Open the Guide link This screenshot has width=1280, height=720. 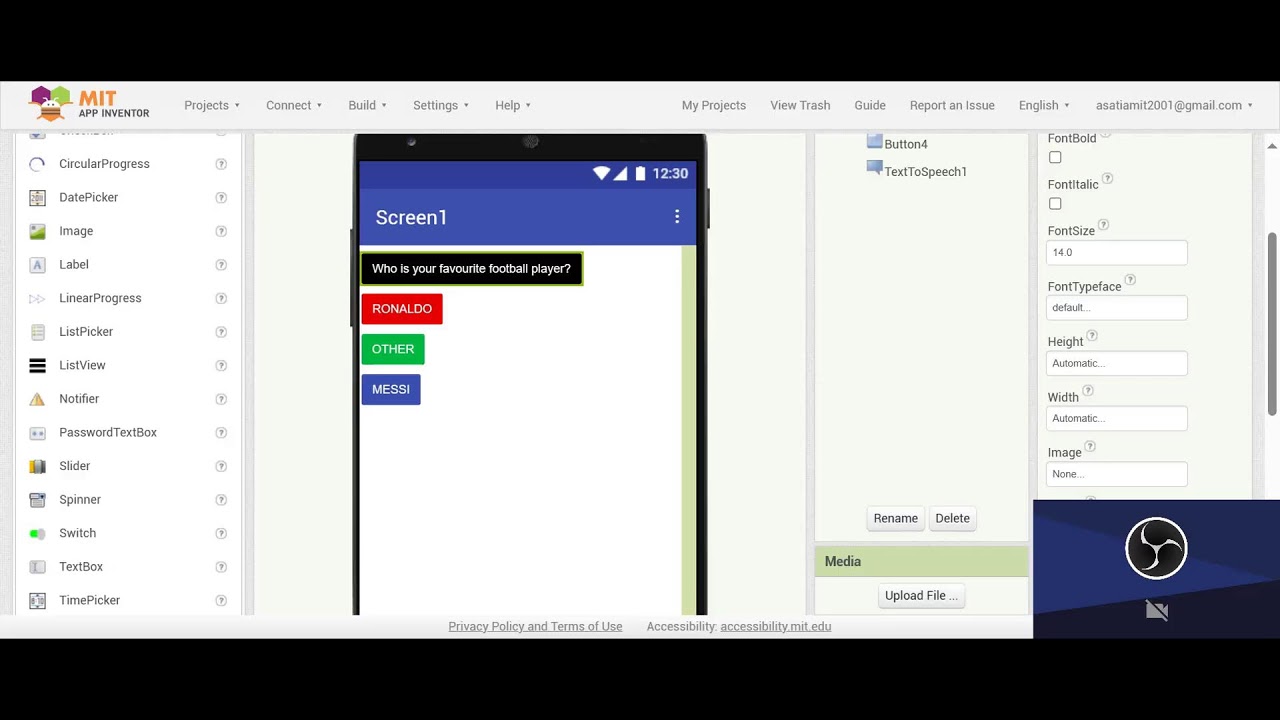[x=870, y=105]
